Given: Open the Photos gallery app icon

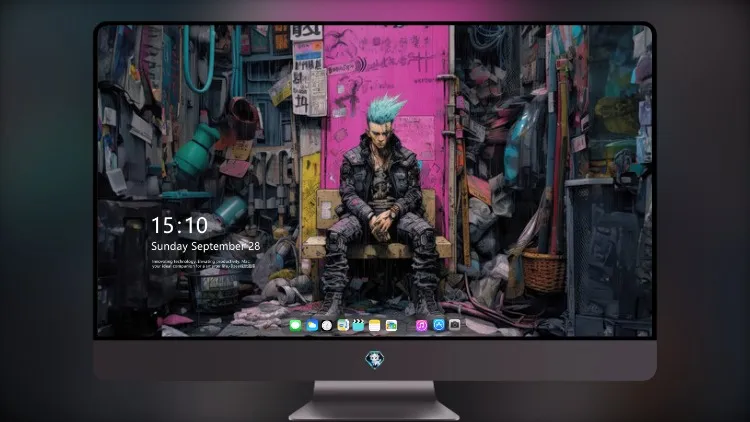Looking at the screenshot, I should [391, 326].
